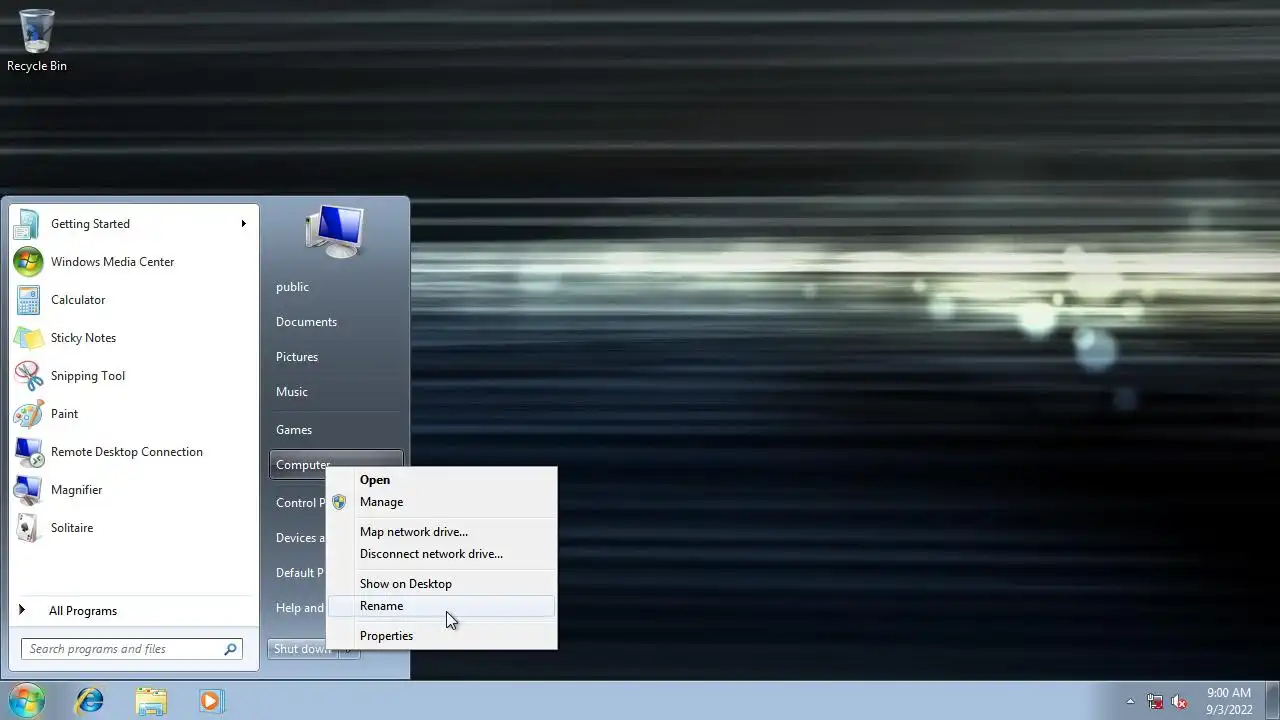The width and height of the screenshot is (1280, 720).
Task: Open Games from the Start menu
Action: pos(336,430)
